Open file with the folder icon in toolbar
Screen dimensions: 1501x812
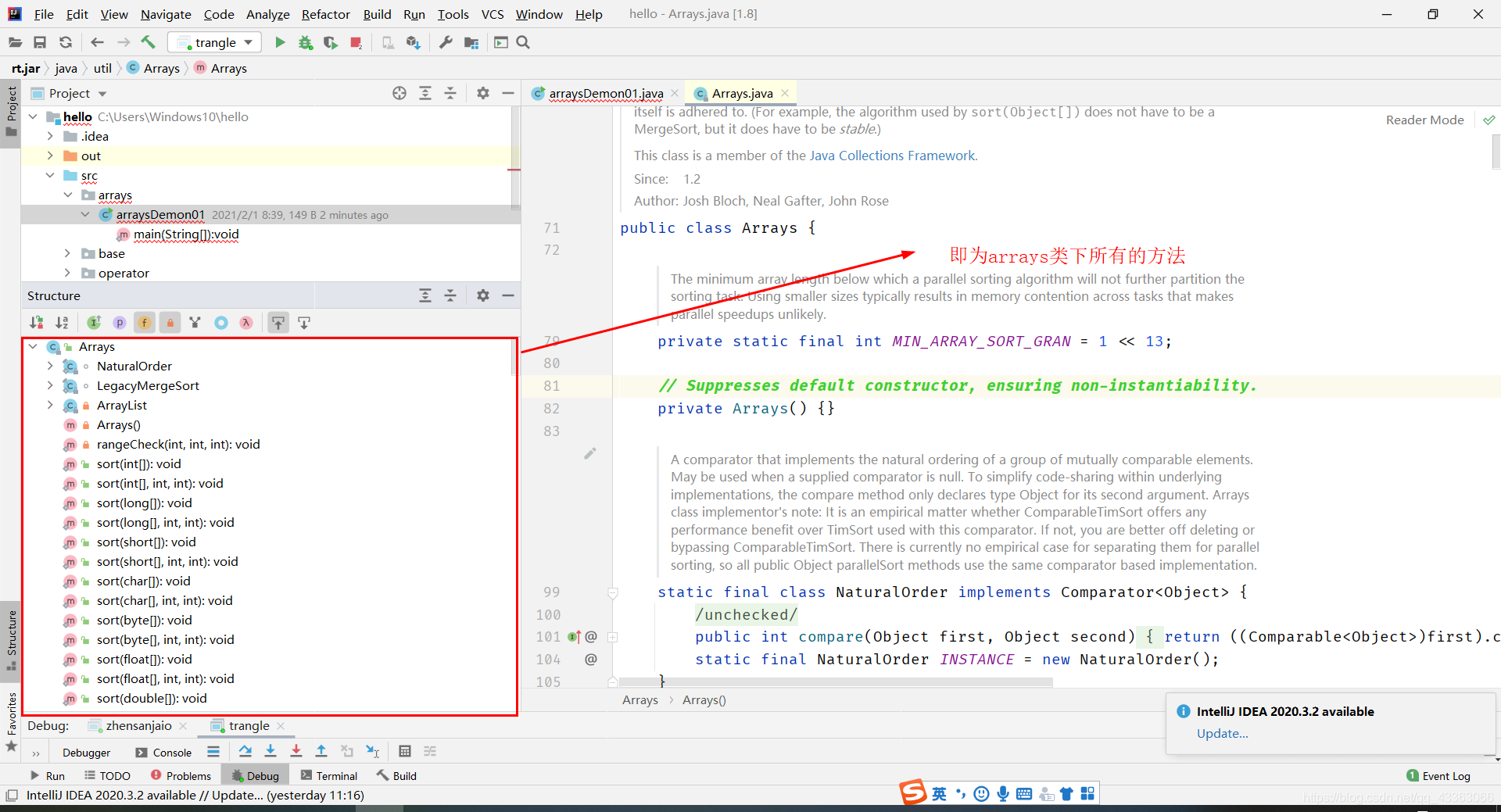click(x=15, y=42)
